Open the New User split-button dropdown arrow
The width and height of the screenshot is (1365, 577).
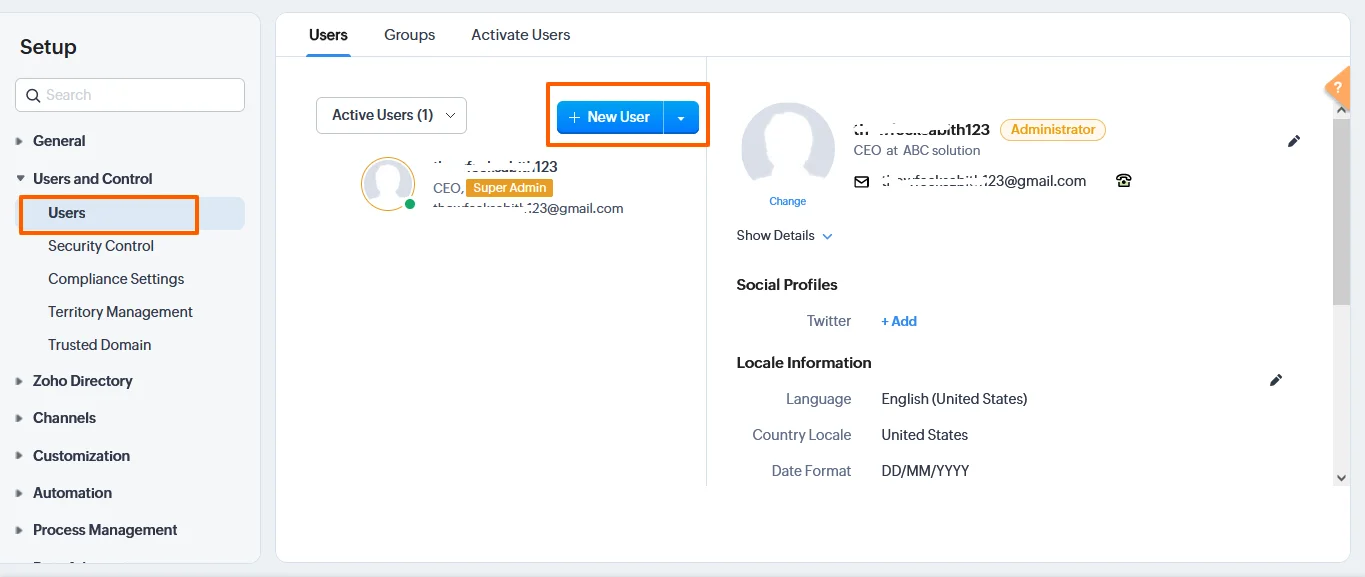tap(681, 117)
